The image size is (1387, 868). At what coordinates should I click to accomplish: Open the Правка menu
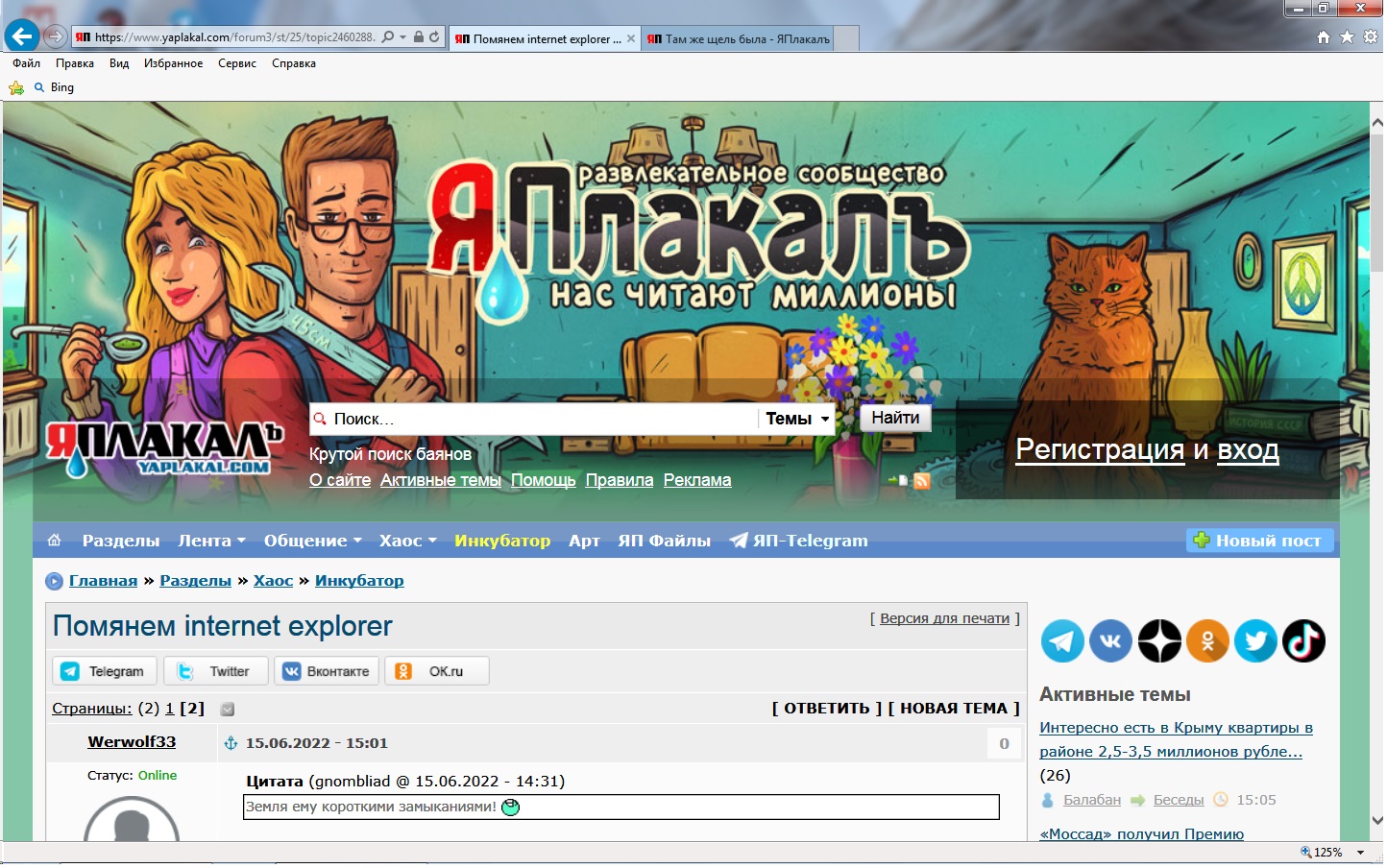pos(75,63)
